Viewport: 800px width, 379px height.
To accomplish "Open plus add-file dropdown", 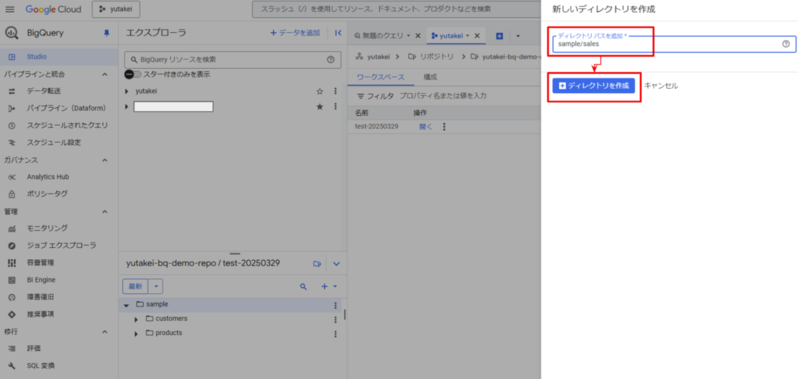I will pyautogui.click(x=329, y=287).
